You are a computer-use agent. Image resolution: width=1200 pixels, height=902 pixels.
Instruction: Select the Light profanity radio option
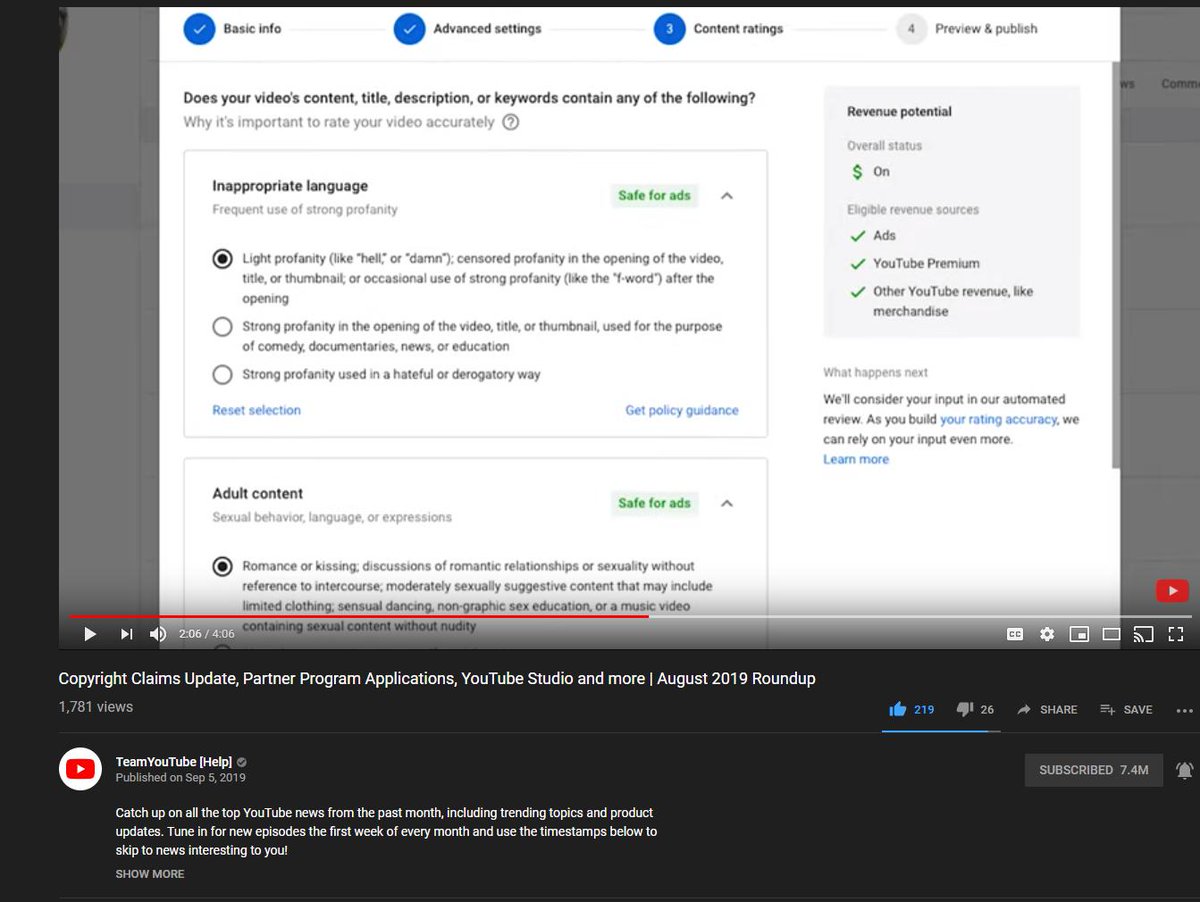tap(222, 259)
